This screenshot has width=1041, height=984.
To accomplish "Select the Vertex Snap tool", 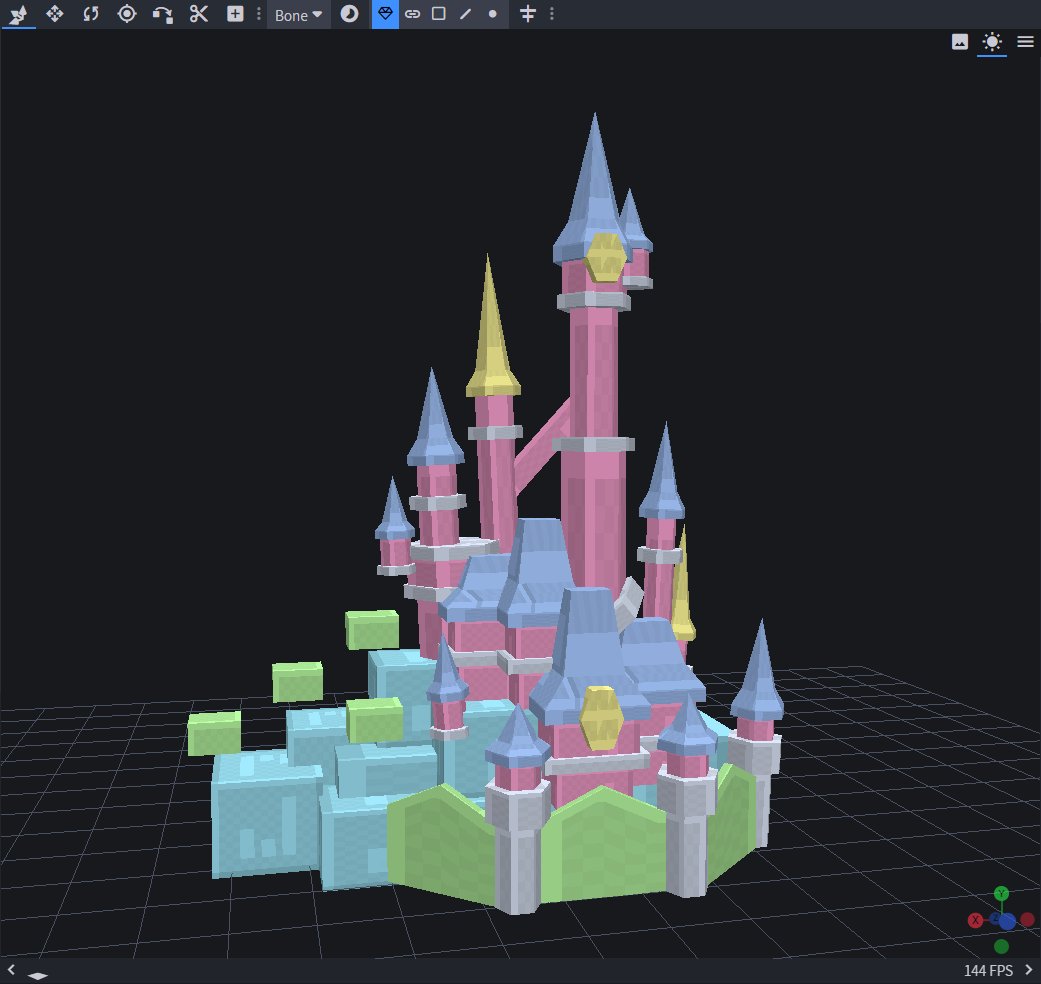I will pyautogui.click(x=19, y=14).
